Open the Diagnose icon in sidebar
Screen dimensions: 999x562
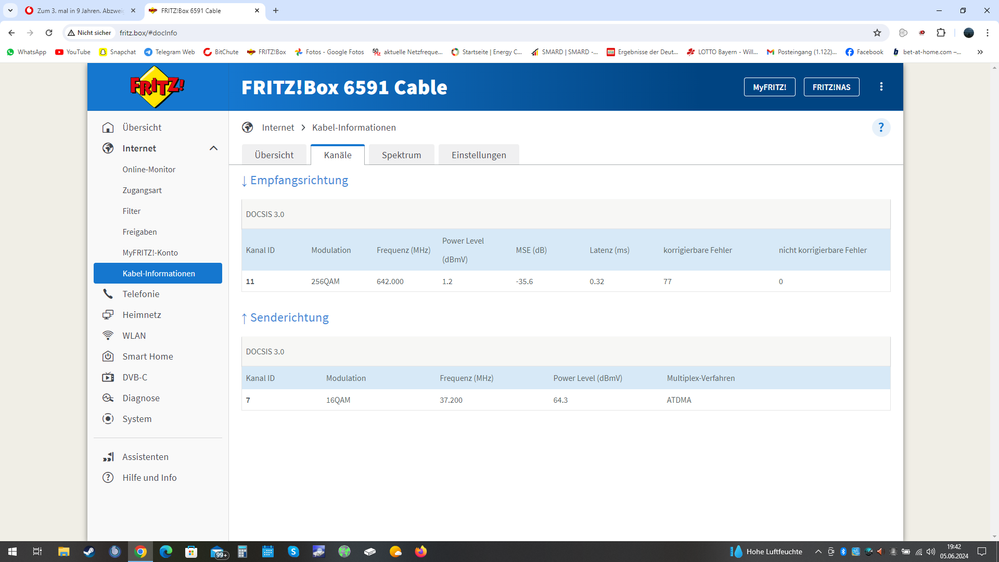pyautogui.click(x=108, y=398)
